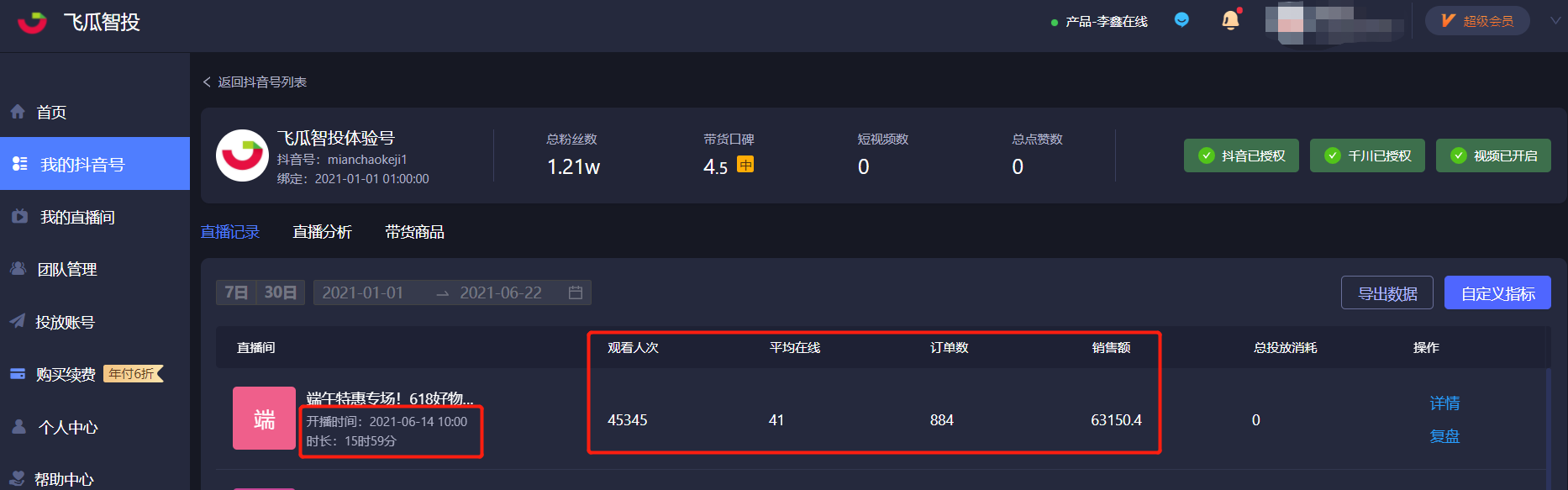
Task: Click the pink 端 live room thumbnail
Action: (264, 419)
